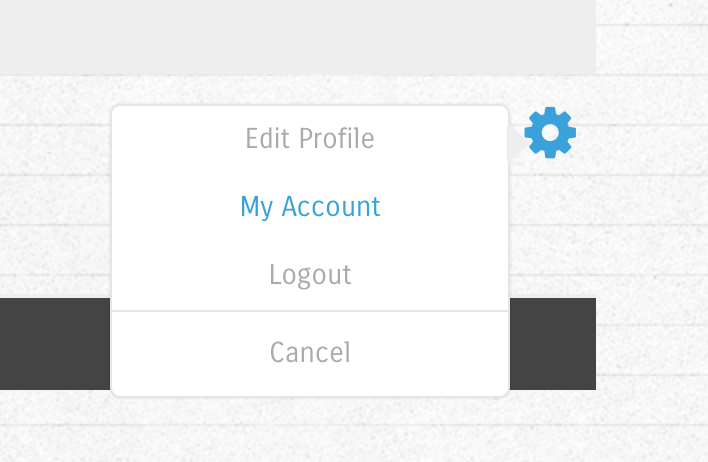The image size is (708, 462).
Task: Click textured background below the popup menu
Action: point(310,429)
